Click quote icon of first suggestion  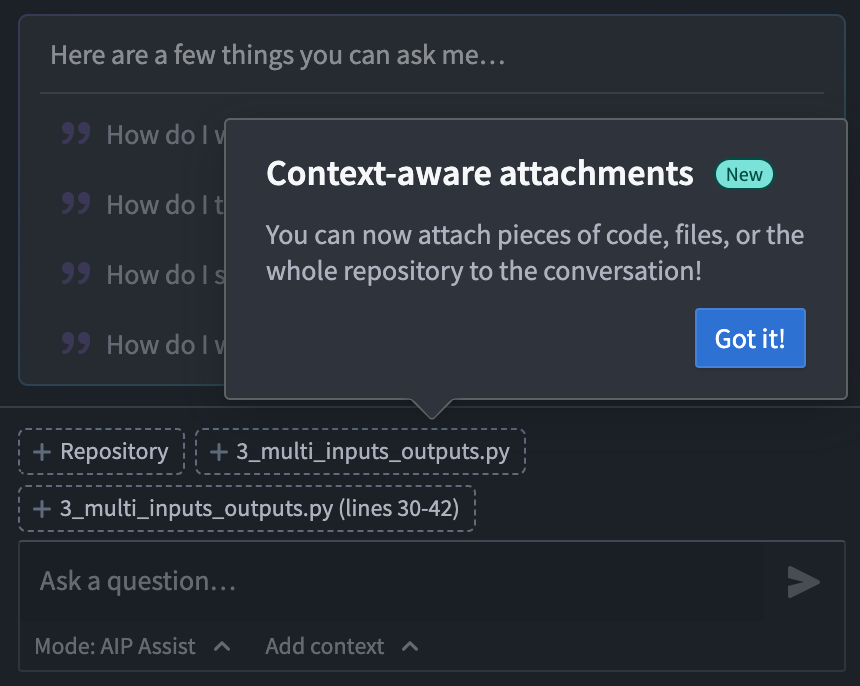76,134
